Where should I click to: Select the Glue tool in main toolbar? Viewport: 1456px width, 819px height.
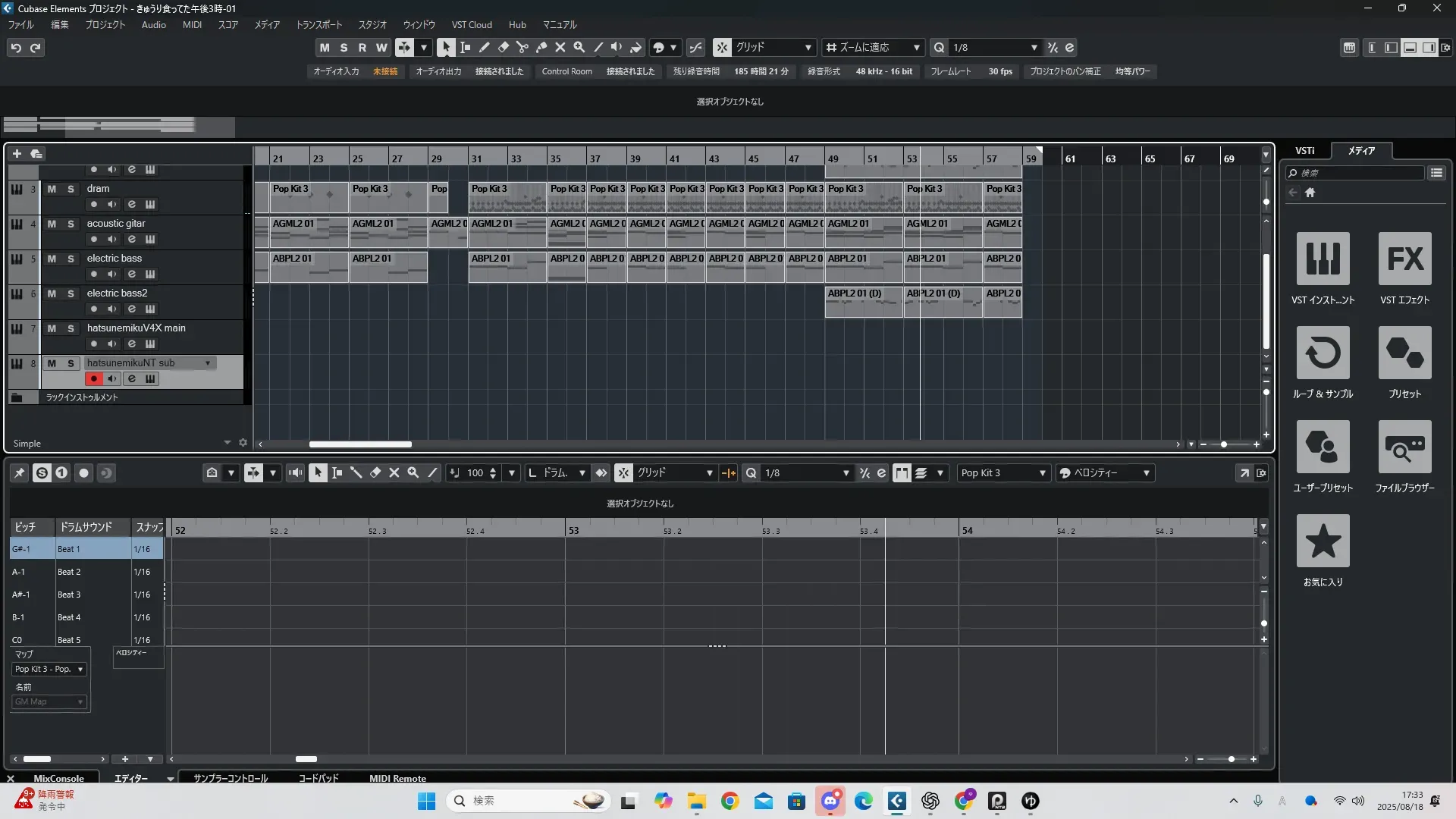click(541, 47)
